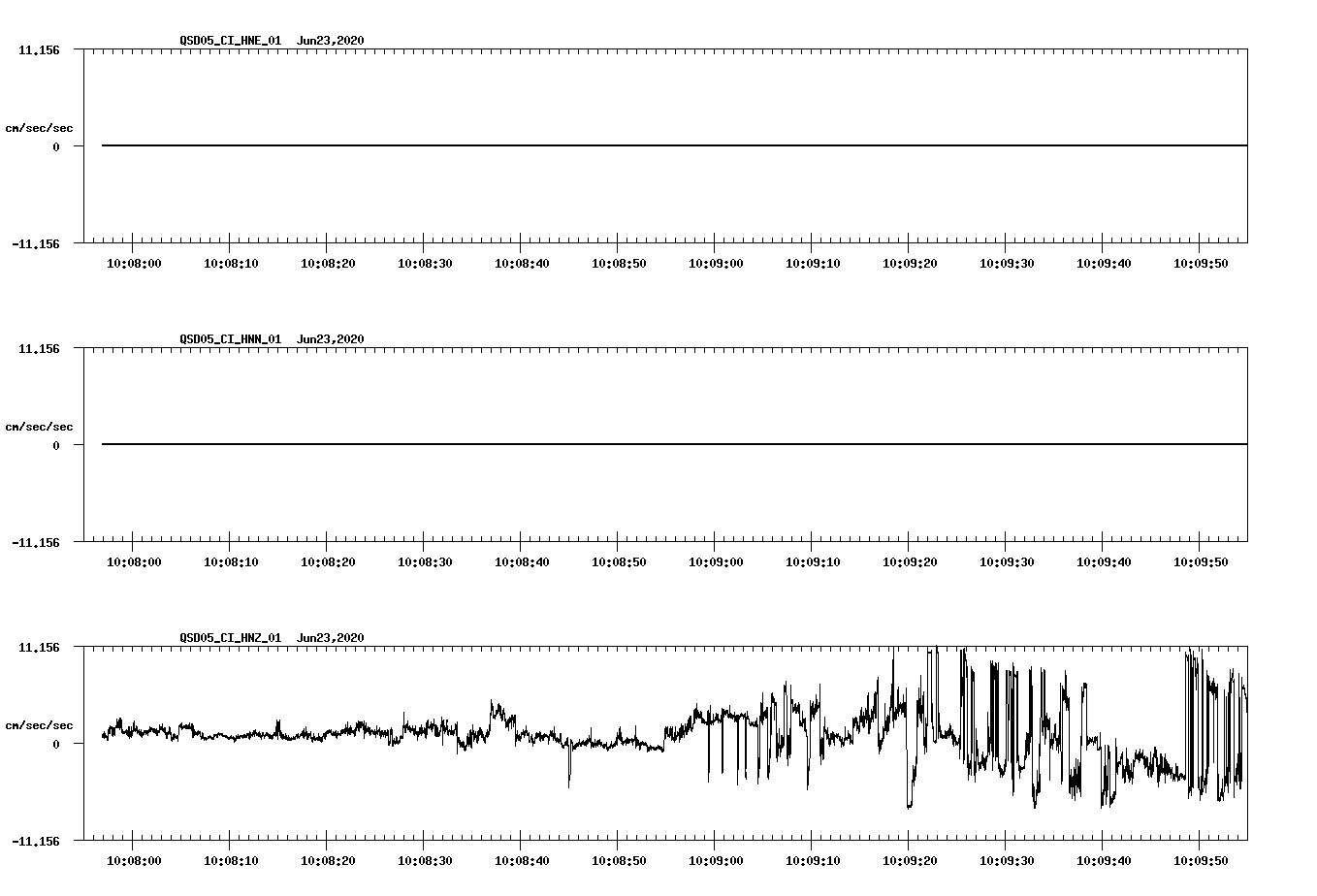Click the Jun23,2020 date on HNZ plot
The width and height of the screenshot is (1317, 896).
pos(331,638)
